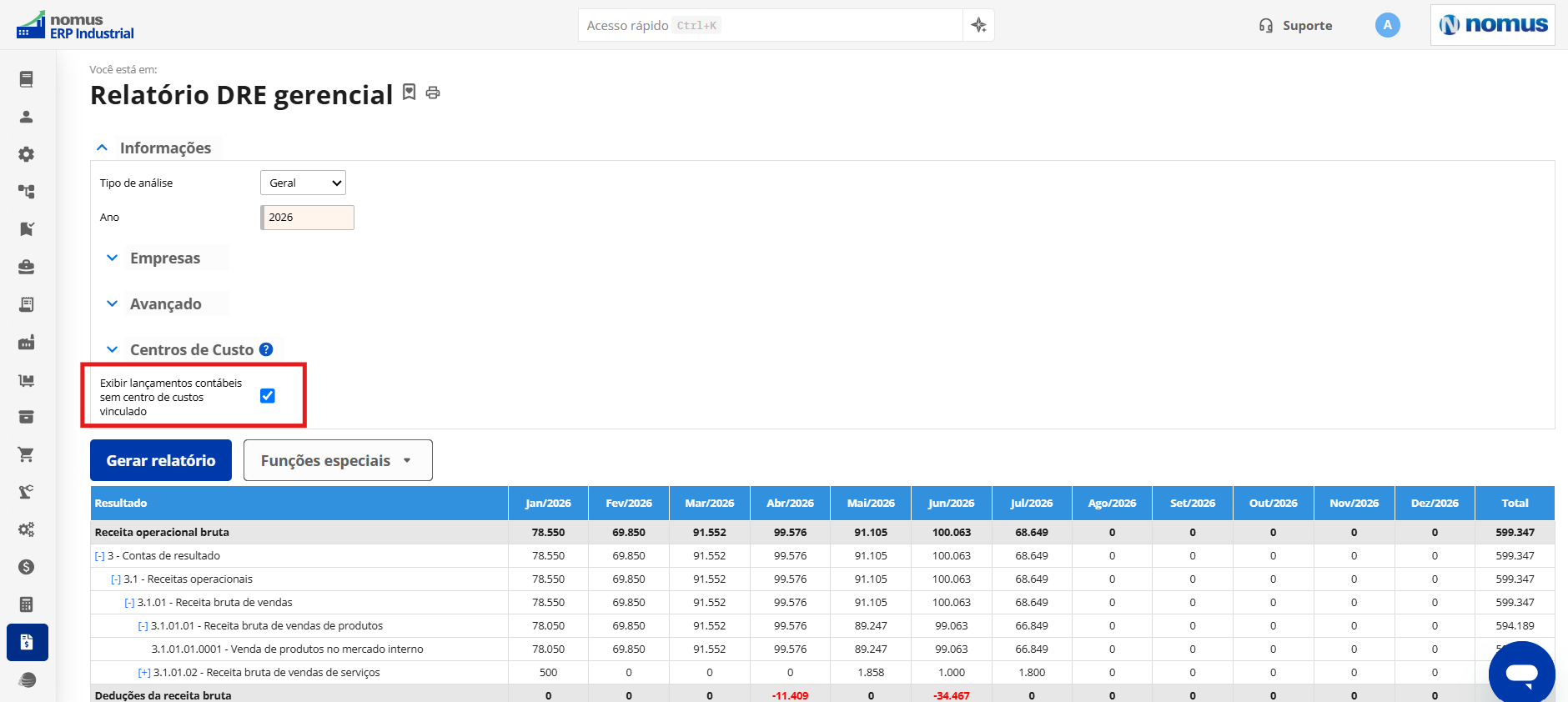1568x702 pixels.
Task: Open the shopping cart module in sidebar
Action: click(27, 454)
